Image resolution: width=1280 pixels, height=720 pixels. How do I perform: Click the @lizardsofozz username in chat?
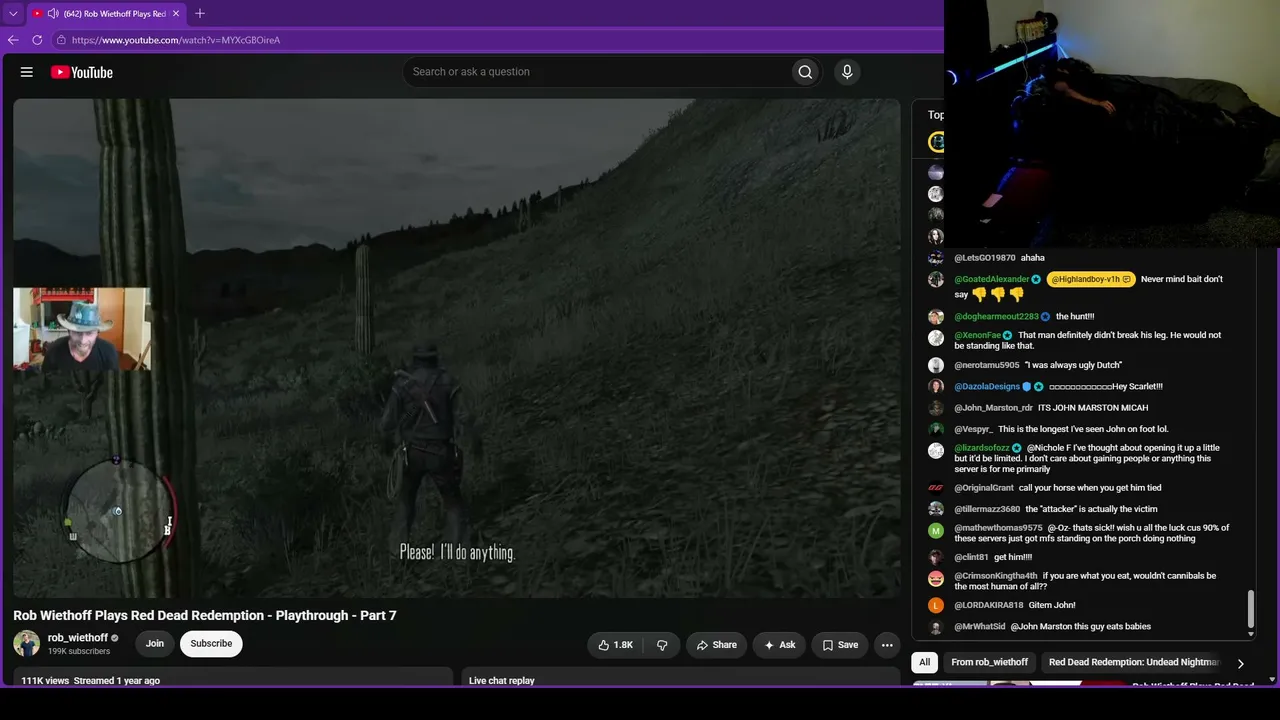click(982, 448)
